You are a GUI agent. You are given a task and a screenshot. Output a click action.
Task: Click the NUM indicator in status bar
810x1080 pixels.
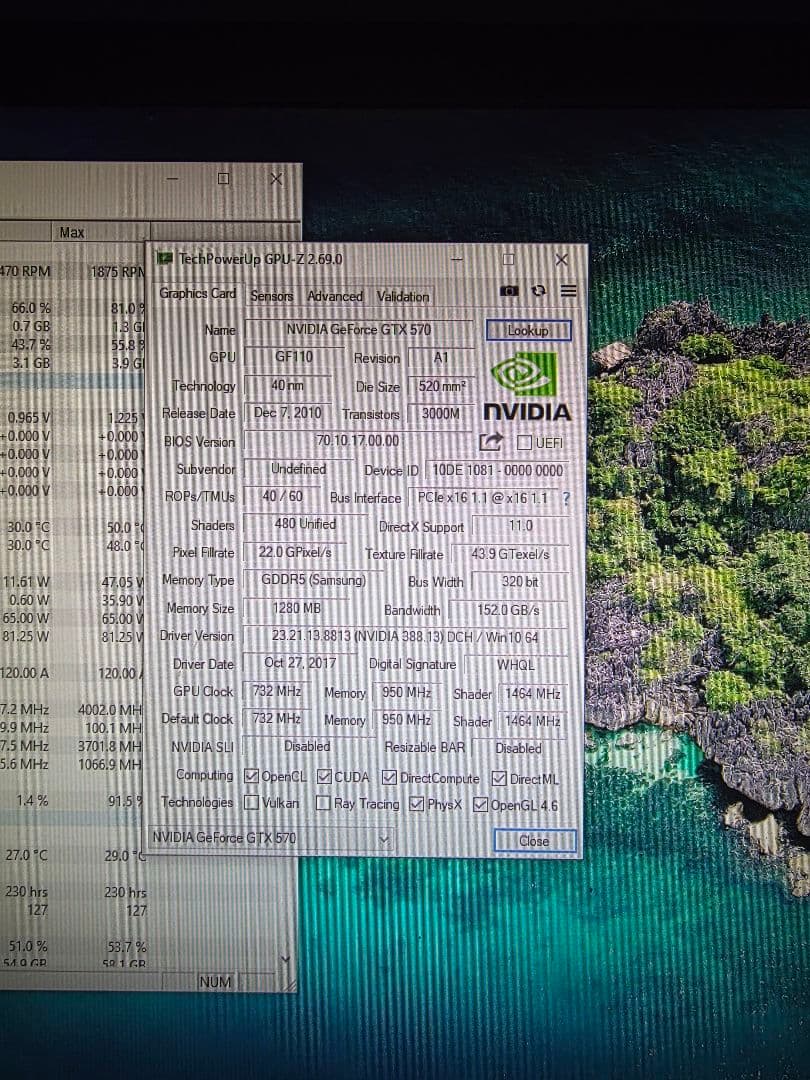pyautogui.click(x=215, y=982)
